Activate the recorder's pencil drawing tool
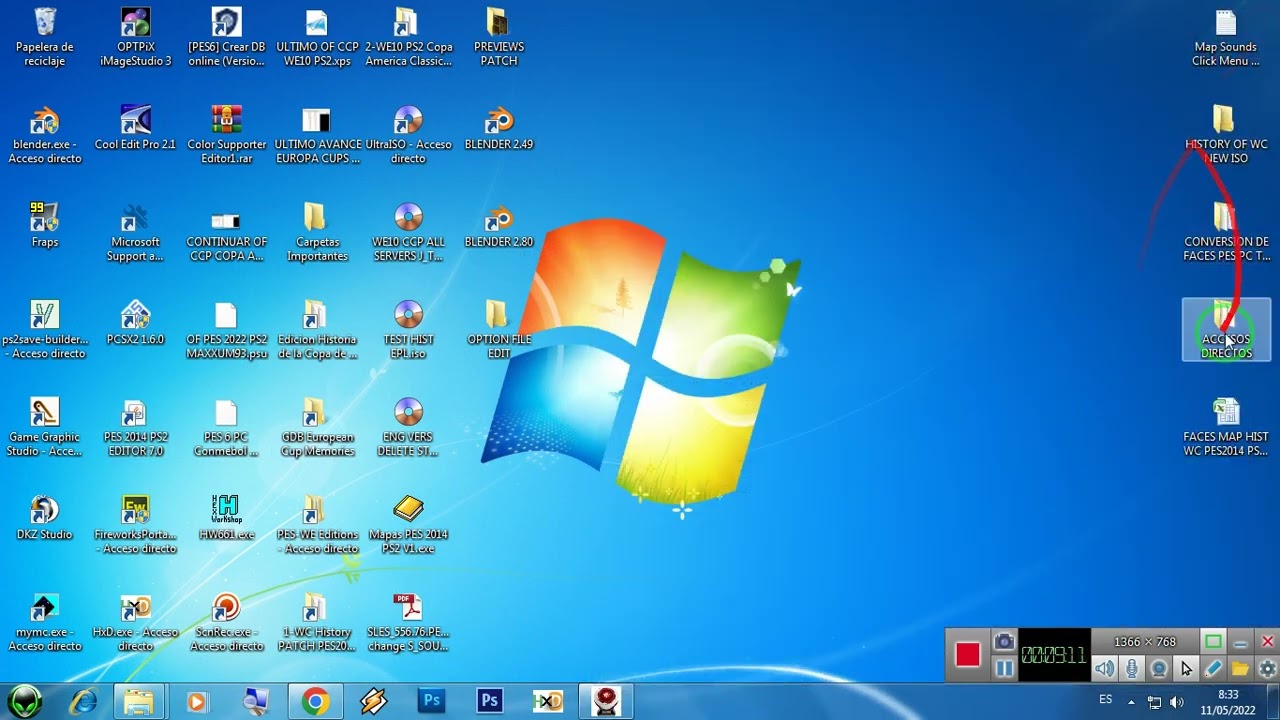 [x=1213, y=669]
